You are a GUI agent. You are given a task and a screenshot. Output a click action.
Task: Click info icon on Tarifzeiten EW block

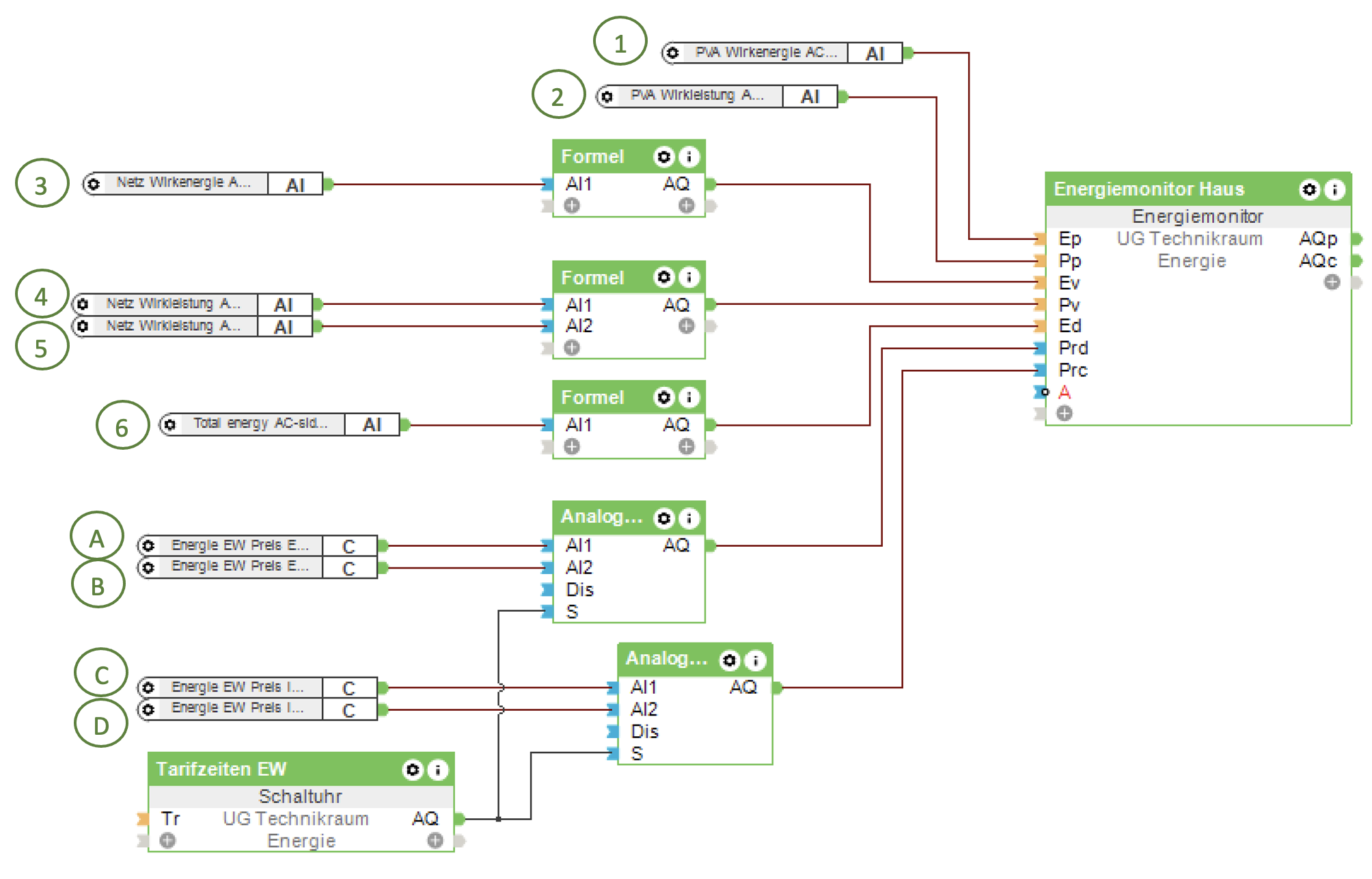click(437, 770)
